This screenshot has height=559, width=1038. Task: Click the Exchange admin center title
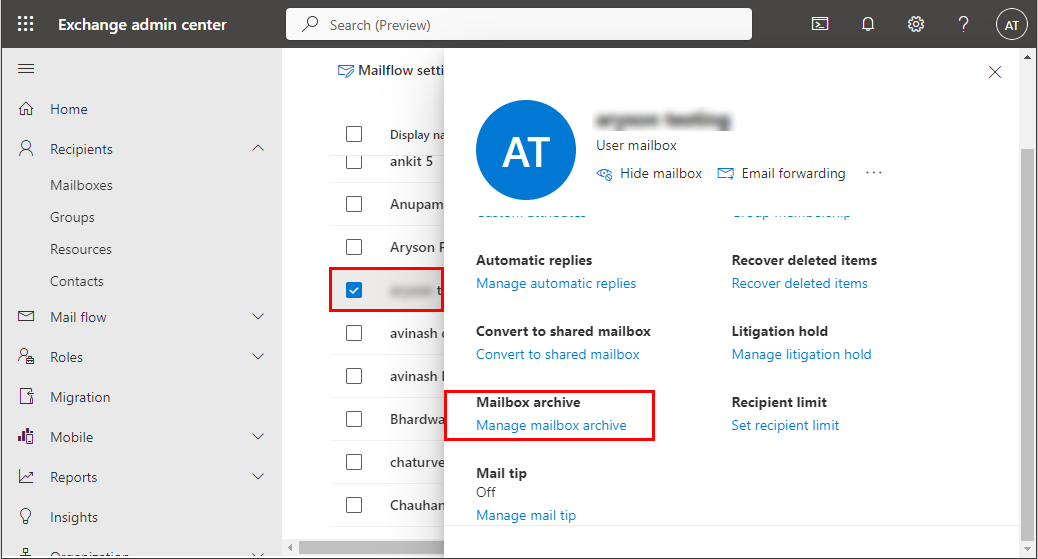pos(142,25)
